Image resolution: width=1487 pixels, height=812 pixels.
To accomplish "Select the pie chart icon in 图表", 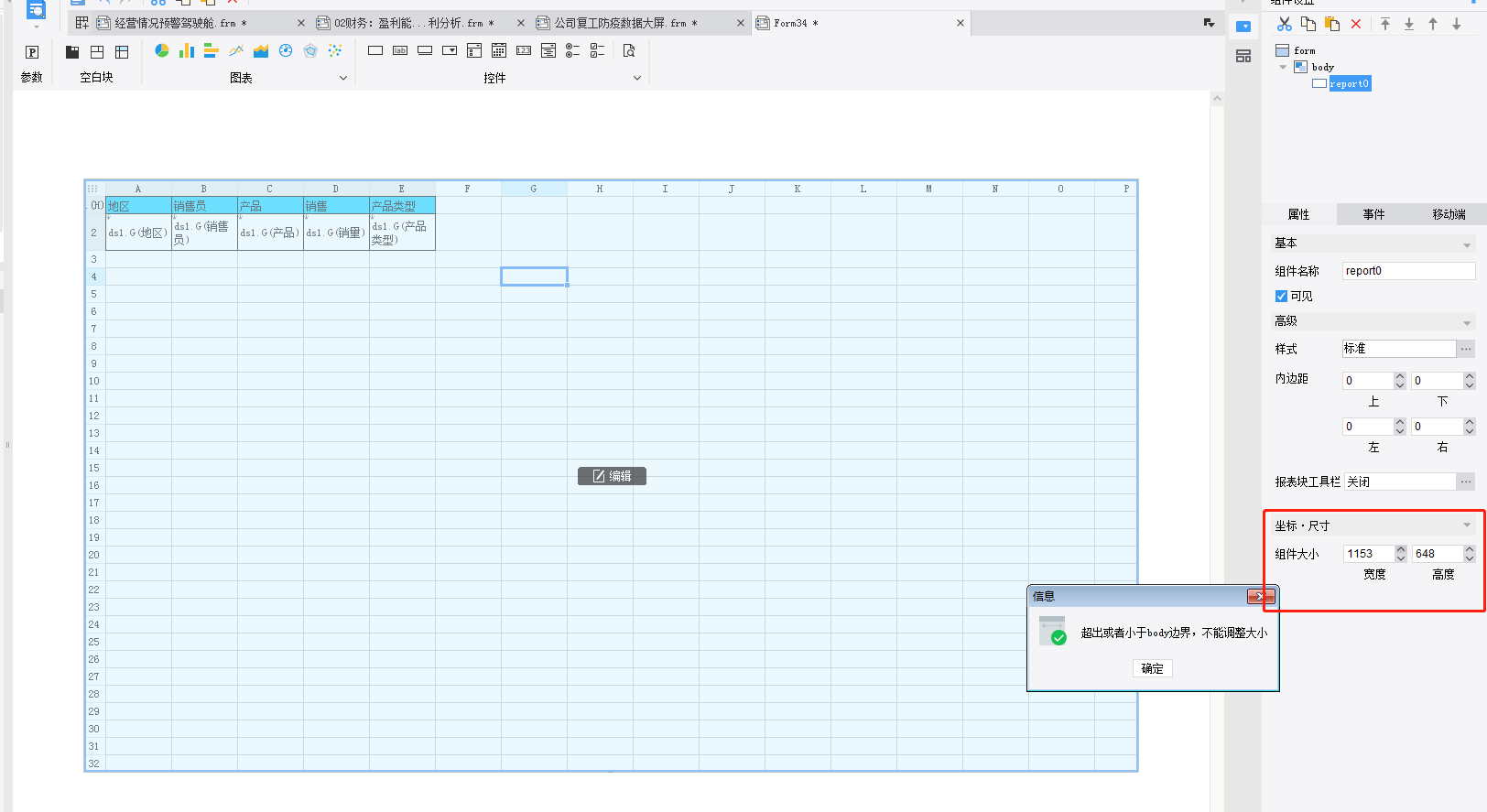I will (x=162, y=50).
